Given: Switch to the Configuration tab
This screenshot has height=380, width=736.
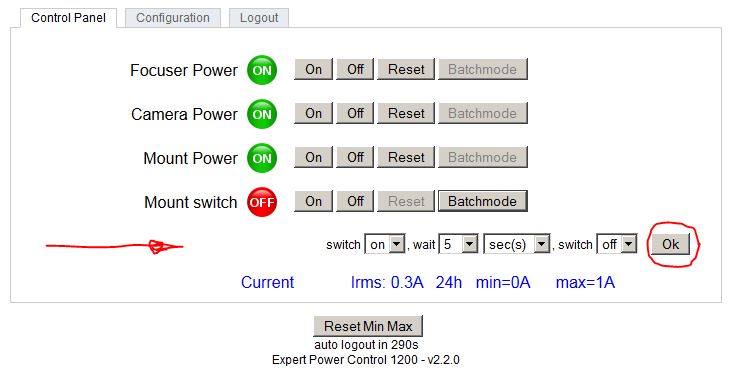Looking at the screenshot, I should coord(173,18).
